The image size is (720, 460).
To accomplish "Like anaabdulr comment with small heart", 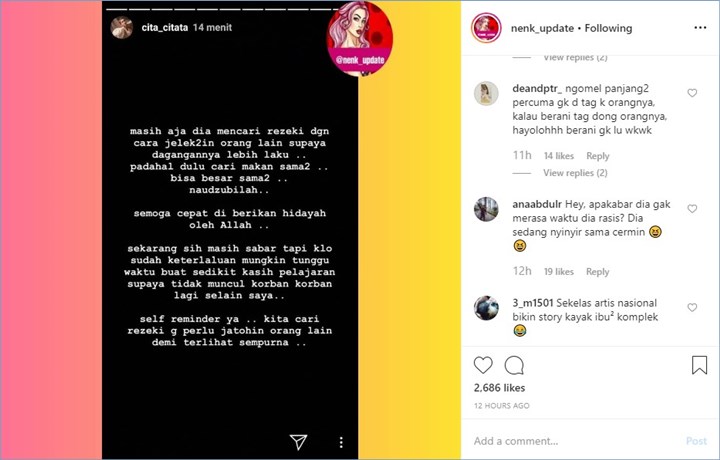I will click(x=692, y=209).
